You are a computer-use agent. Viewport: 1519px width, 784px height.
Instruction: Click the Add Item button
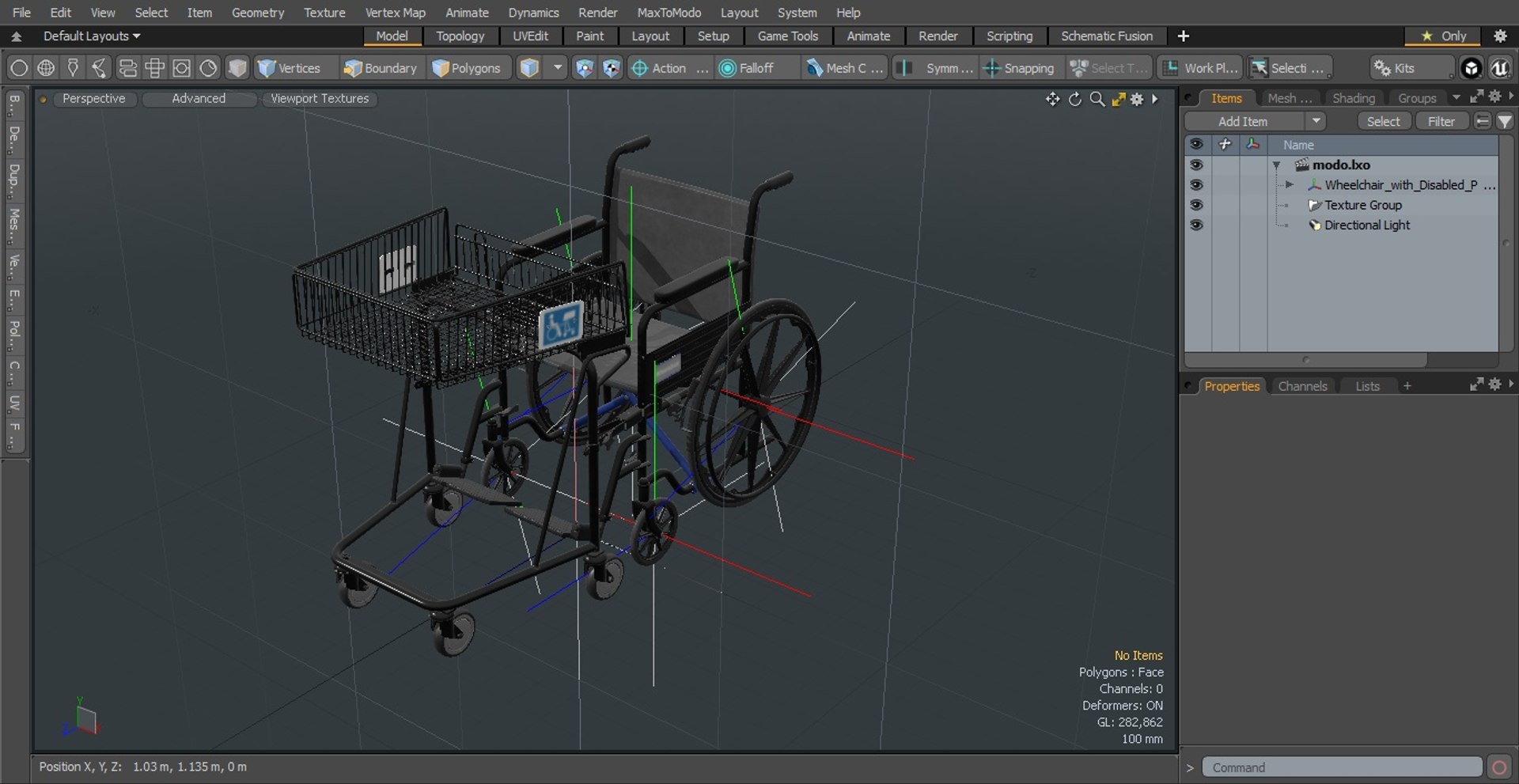point(1243,121)
